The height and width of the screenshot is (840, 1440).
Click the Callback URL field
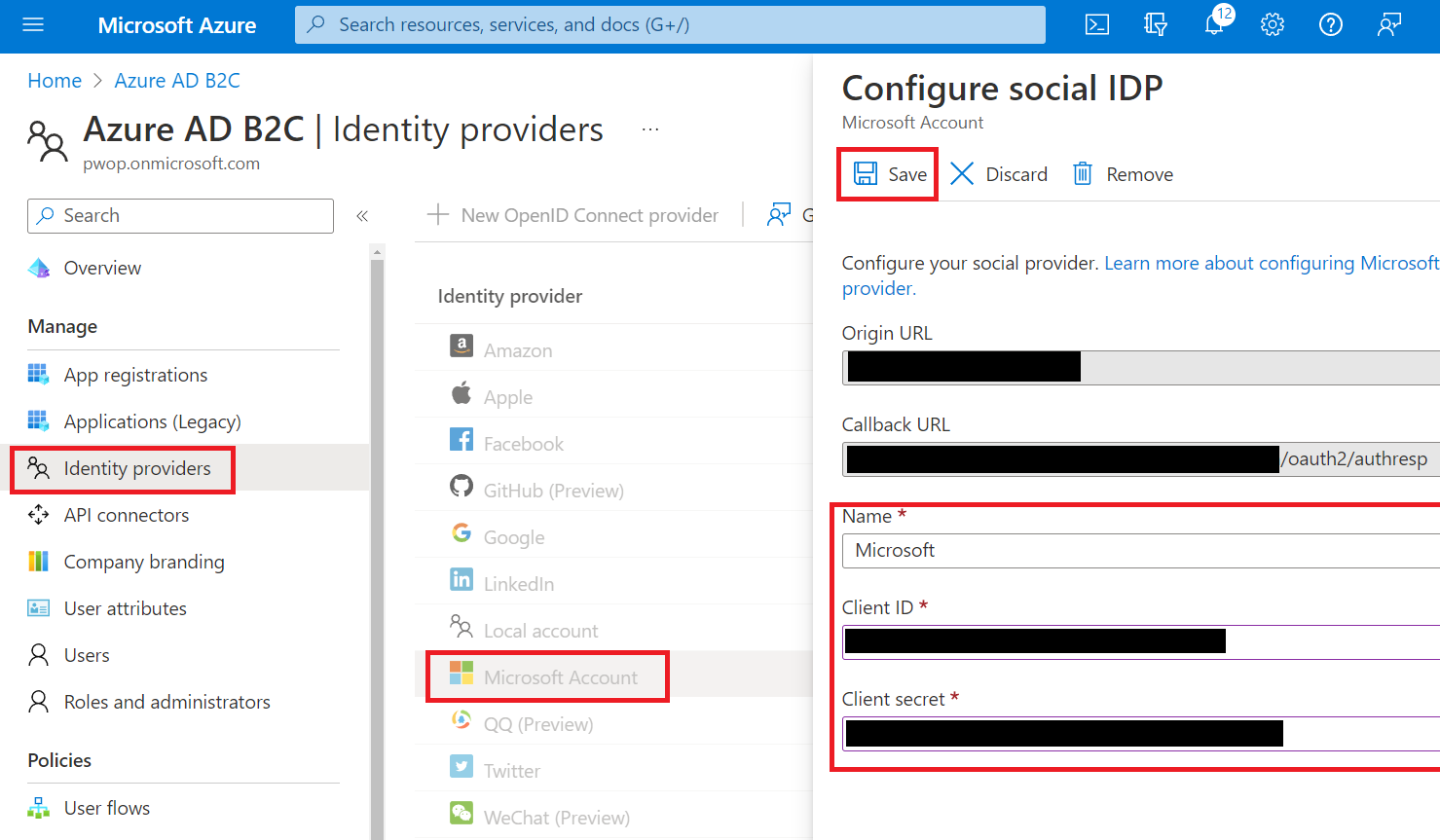pyautogui.click(x=1141, y=459)
